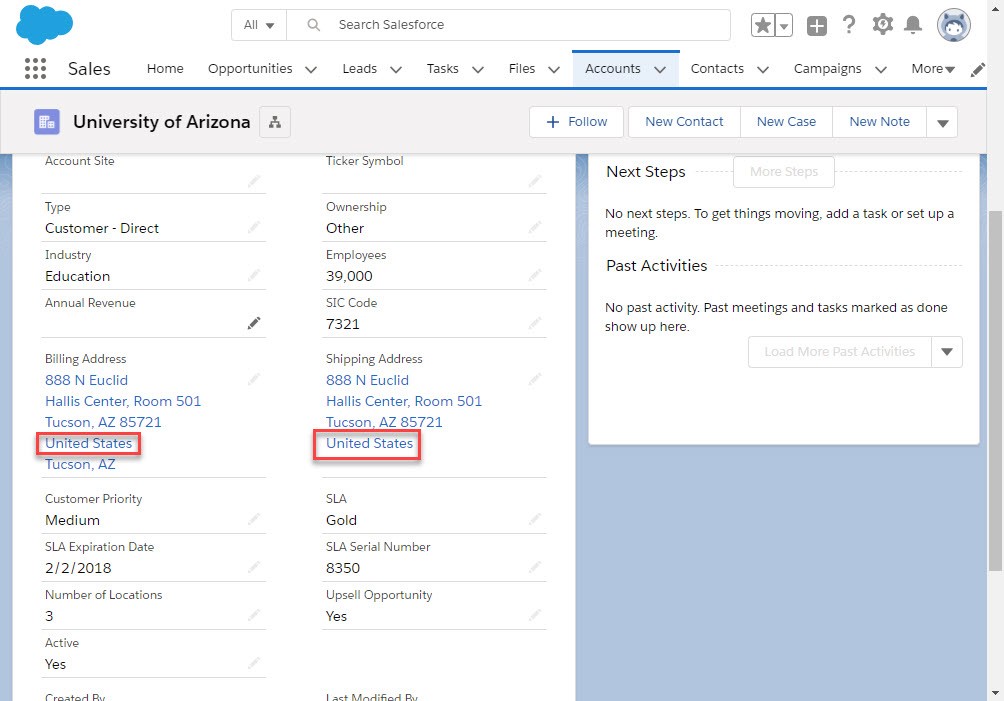Open the Load More Past Activities dropdown arrow

(x=947, y=351)
